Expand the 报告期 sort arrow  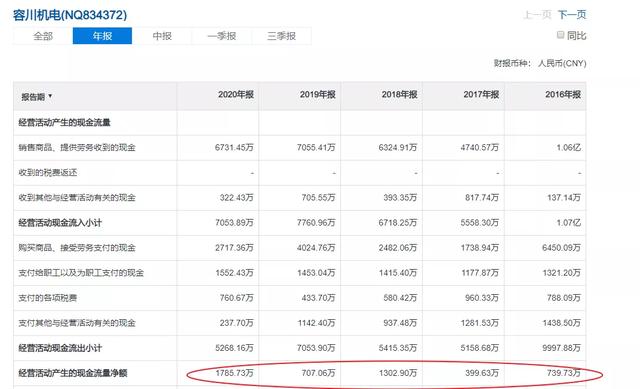[50, 96]
